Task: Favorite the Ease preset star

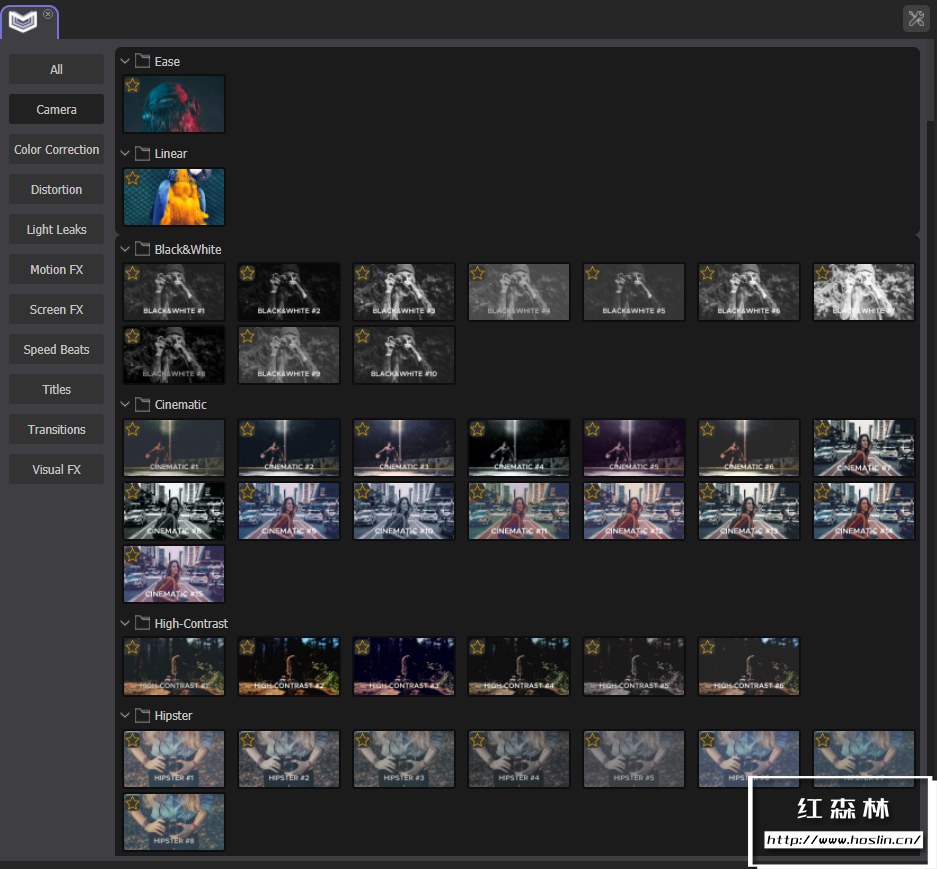Action: click(133, 85)
